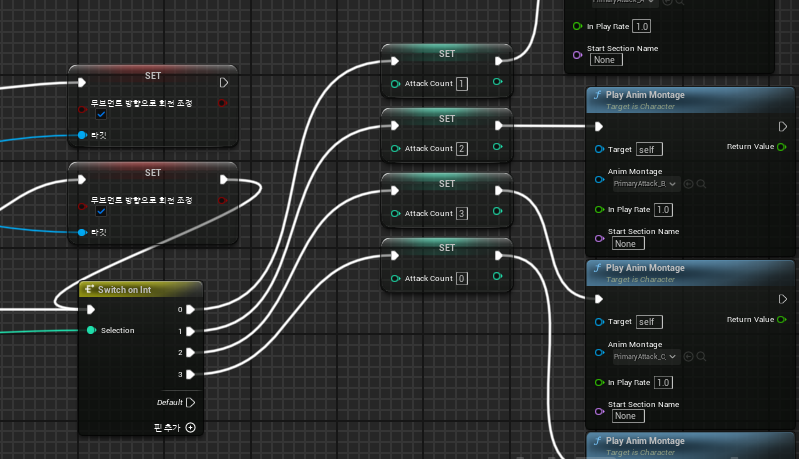Click browse magnifier icon next to PrimaryAttack_C
This screenshot has width=799, height=459.
(701, 357)
